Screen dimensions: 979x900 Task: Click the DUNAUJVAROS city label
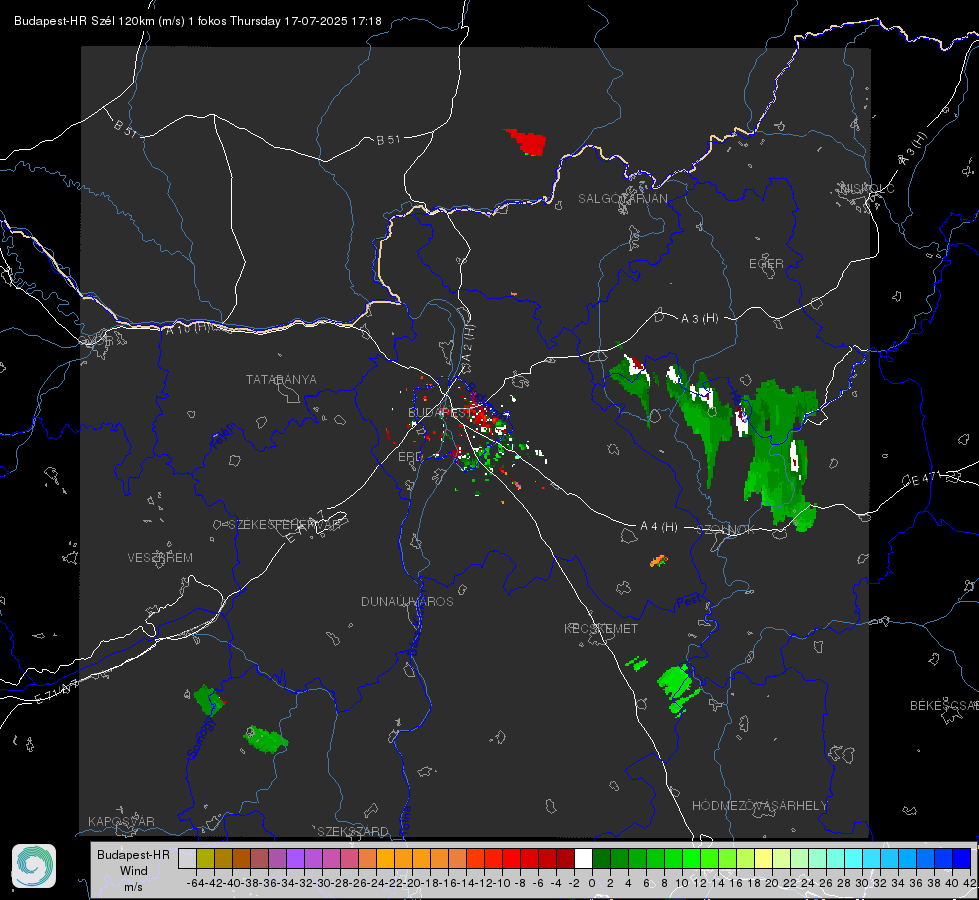coord(407,601)
